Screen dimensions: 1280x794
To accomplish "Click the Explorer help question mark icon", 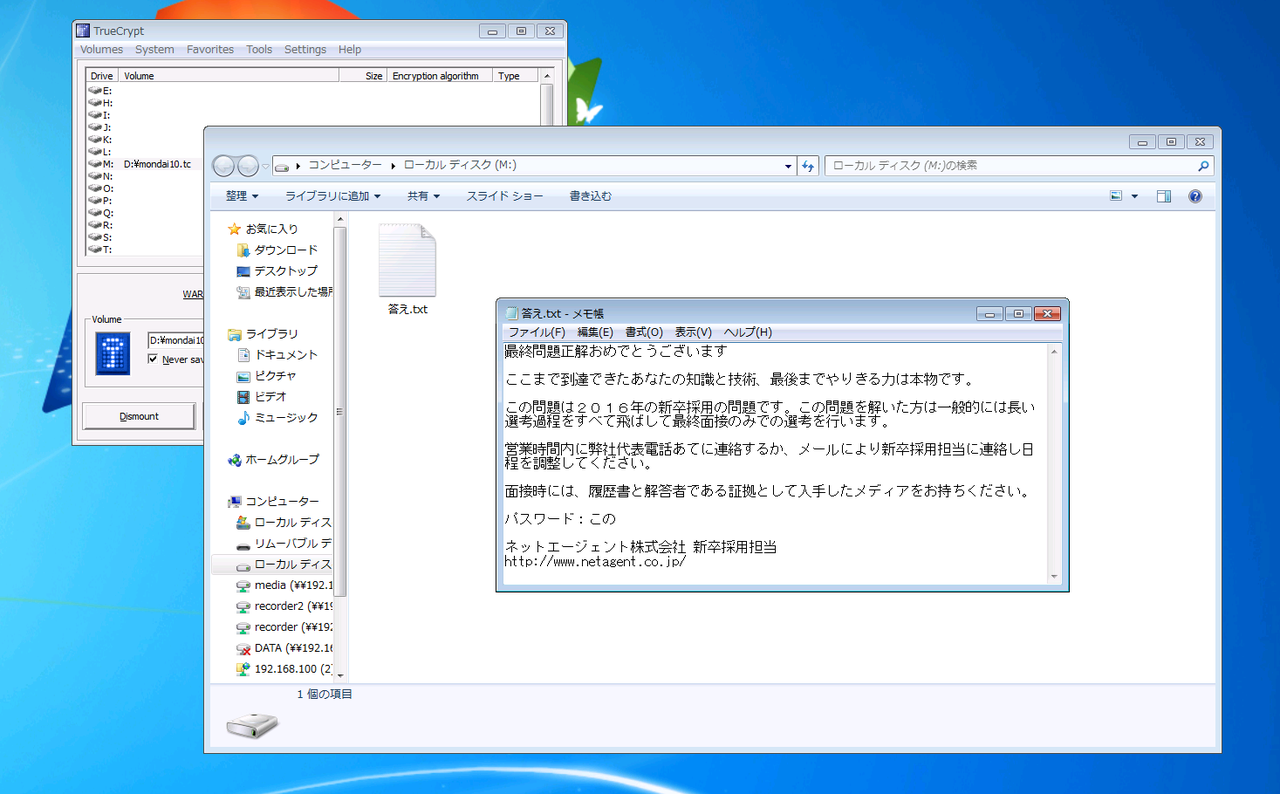I will coord(1195,196).
